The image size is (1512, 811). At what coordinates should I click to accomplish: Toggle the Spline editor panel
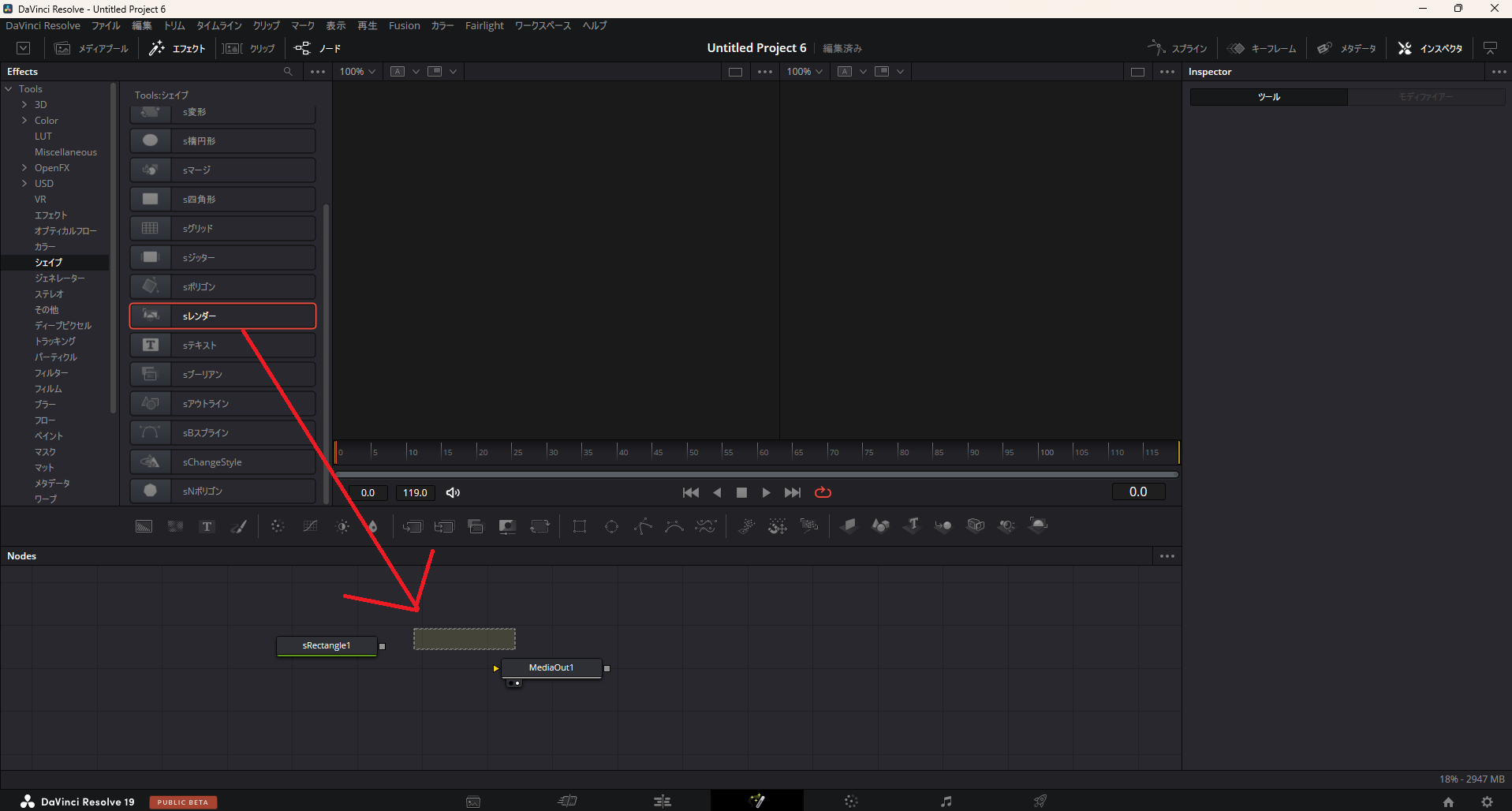tap(1178, 49)
